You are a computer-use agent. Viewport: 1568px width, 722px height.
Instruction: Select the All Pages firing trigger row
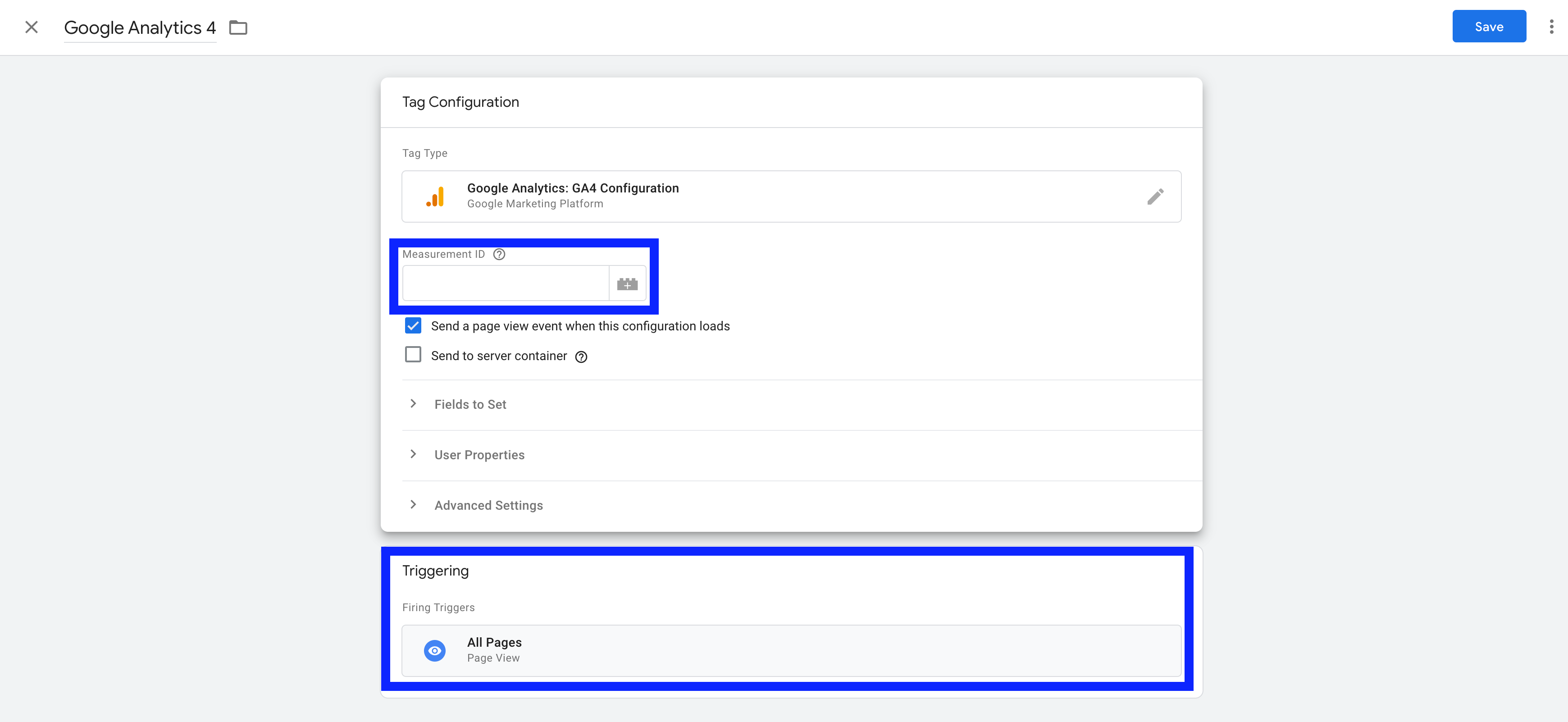click(791, 651)
